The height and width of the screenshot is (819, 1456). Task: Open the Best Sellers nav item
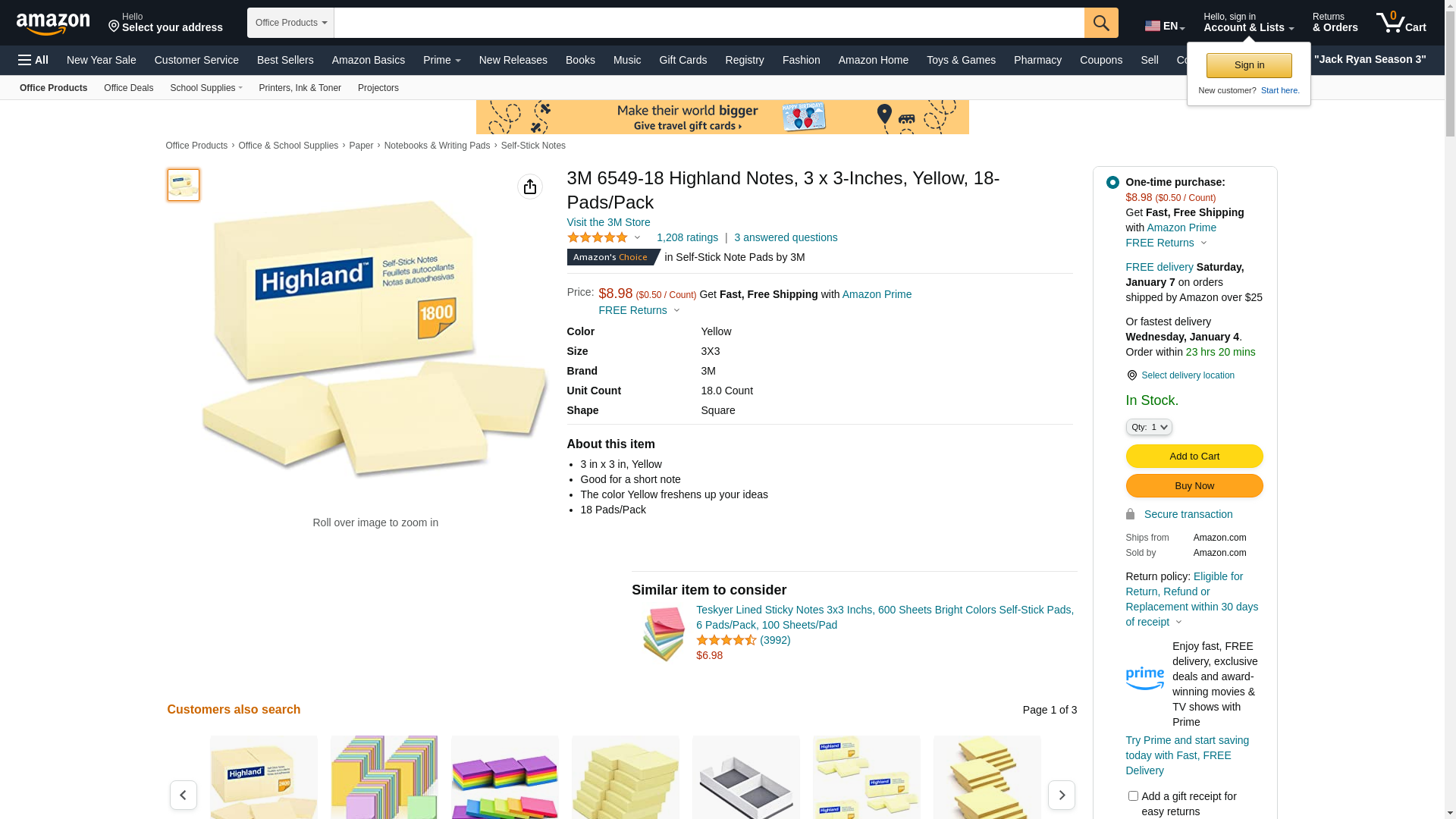(285, 60)
